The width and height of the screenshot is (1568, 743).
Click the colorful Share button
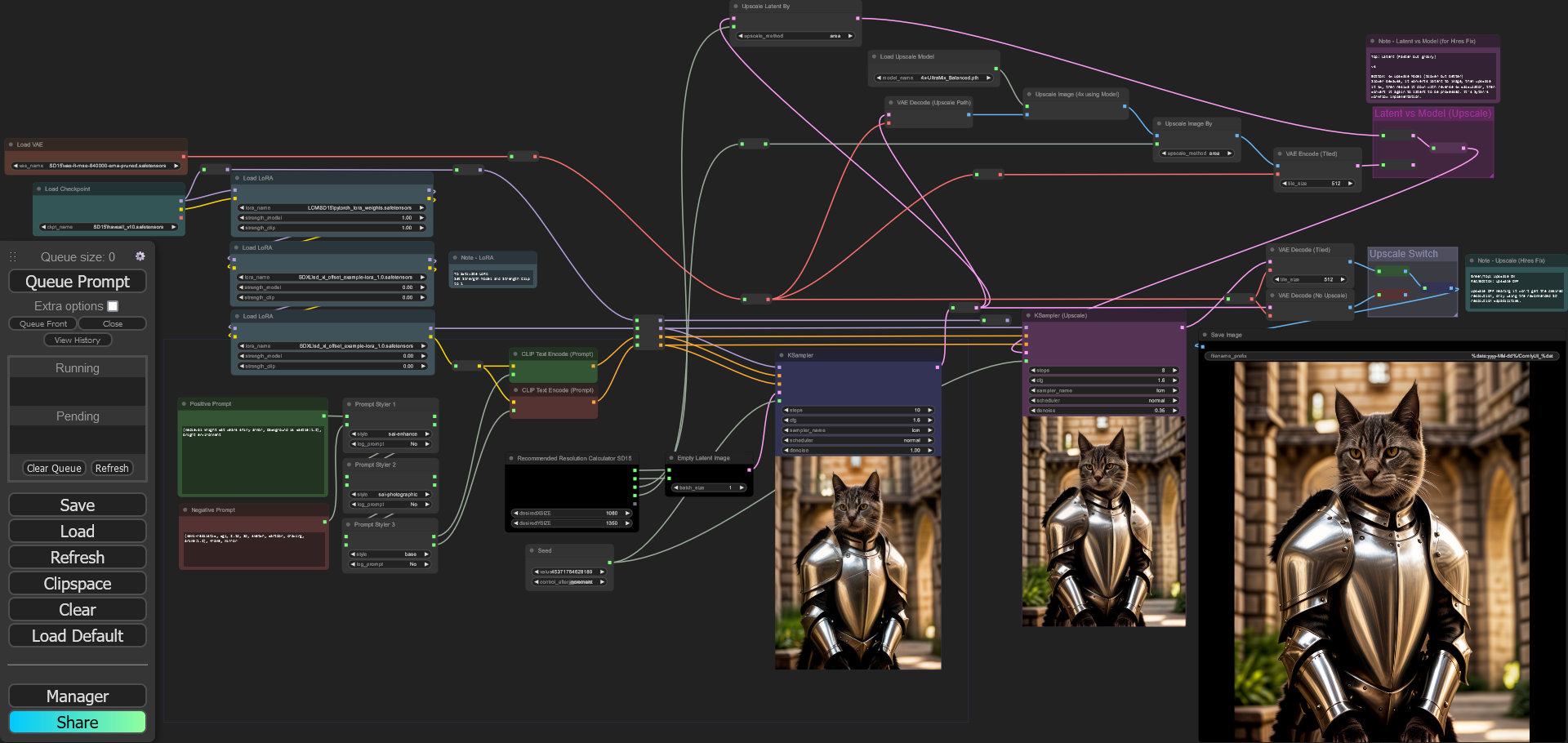78,722
